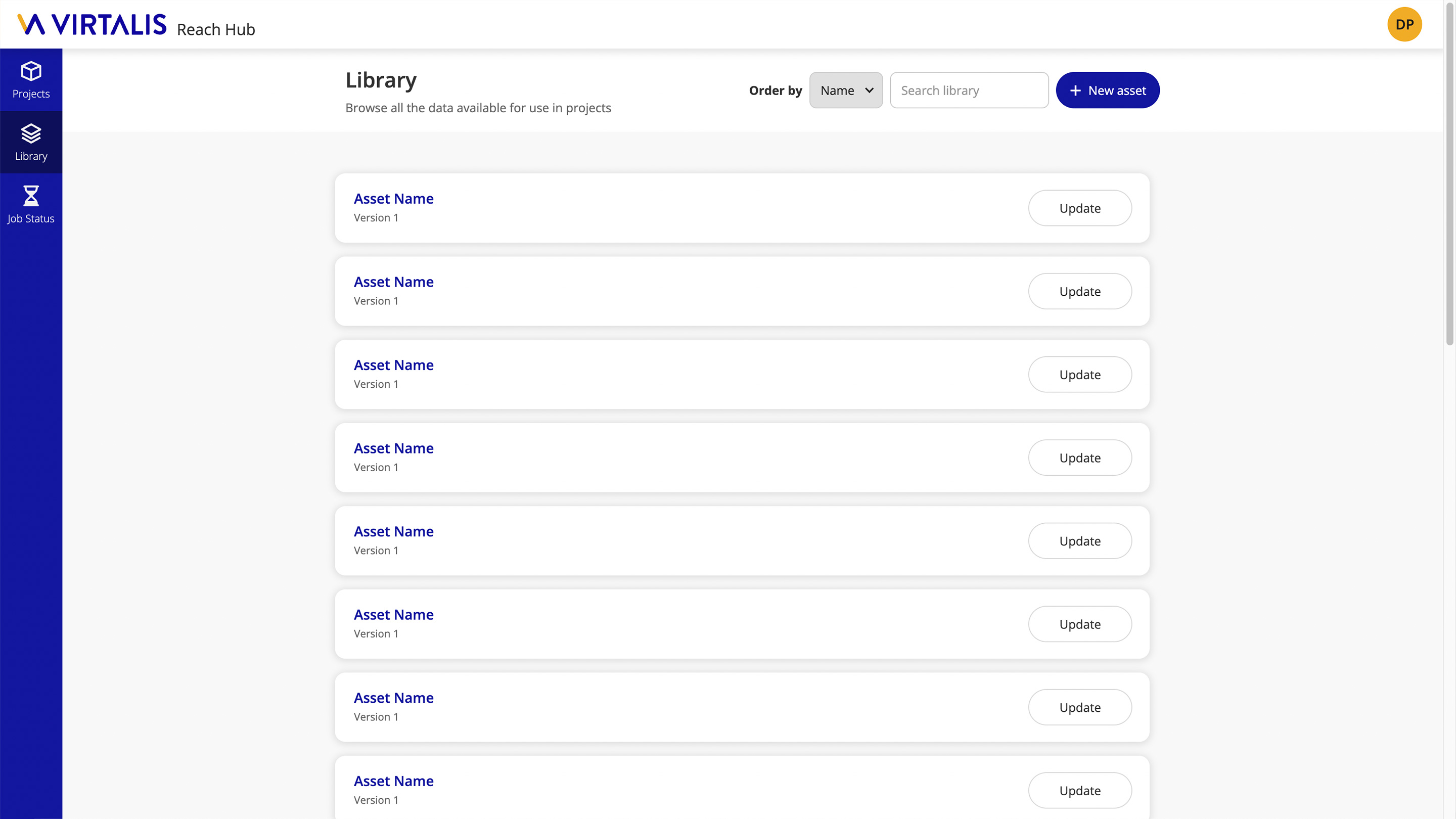This screenshot has height=819, width=1456.
Task: Click the vertical page scrollbar
Action: [1450, 173]
